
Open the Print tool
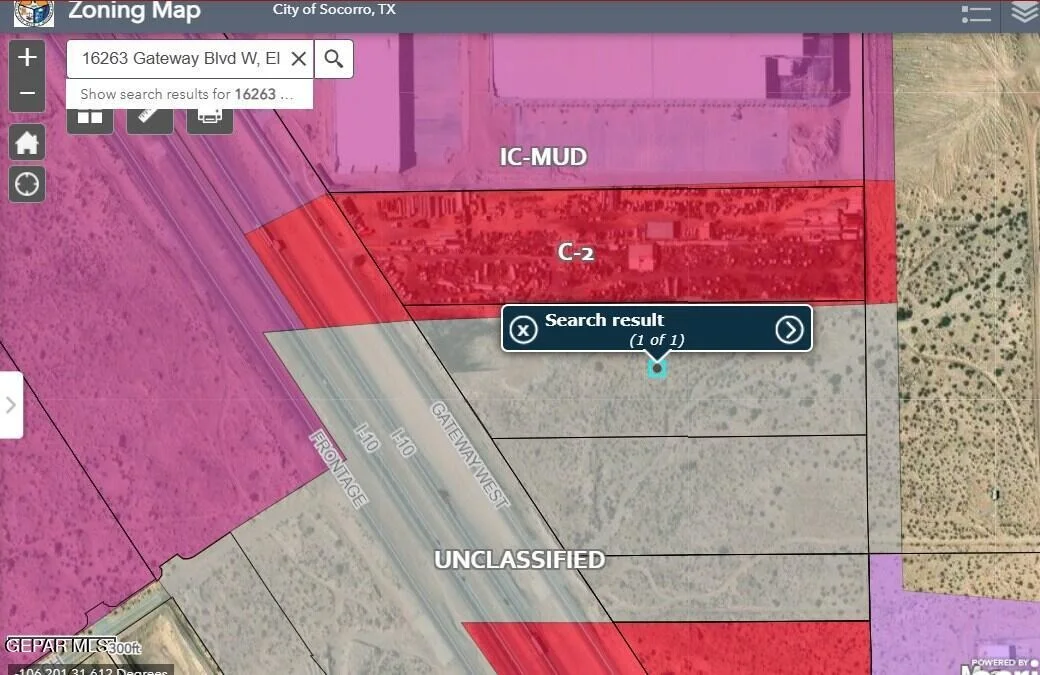(x=210, y=117)
